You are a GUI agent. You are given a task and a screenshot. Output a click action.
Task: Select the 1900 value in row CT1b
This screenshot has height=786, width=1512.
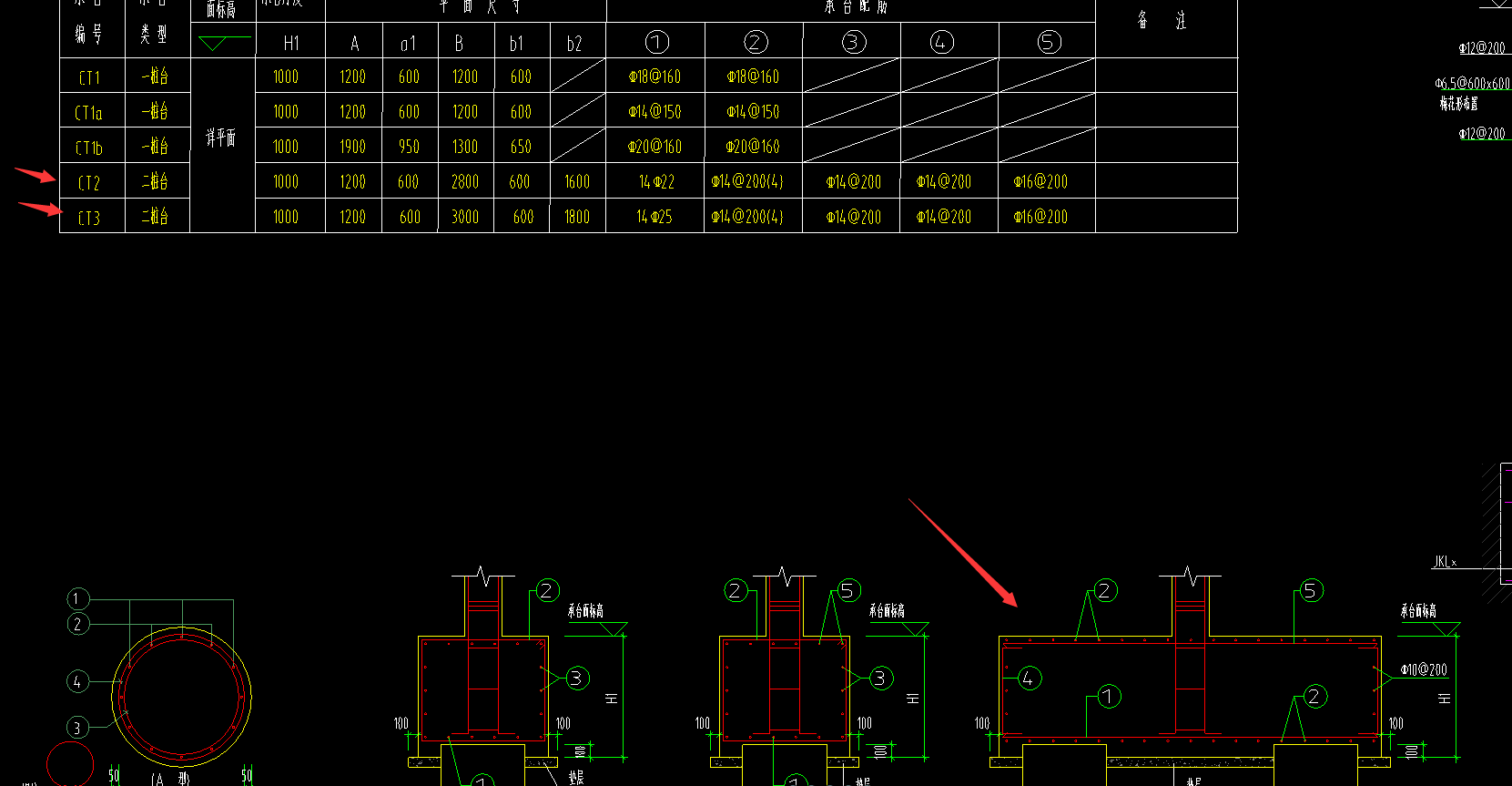(x=352, y=147)
